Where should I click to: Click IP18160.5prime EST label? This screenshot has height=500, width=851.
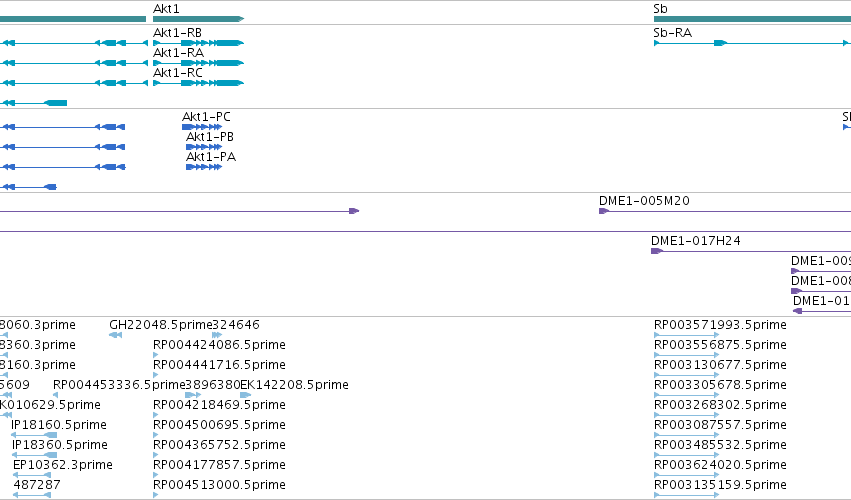click(59, 425)
